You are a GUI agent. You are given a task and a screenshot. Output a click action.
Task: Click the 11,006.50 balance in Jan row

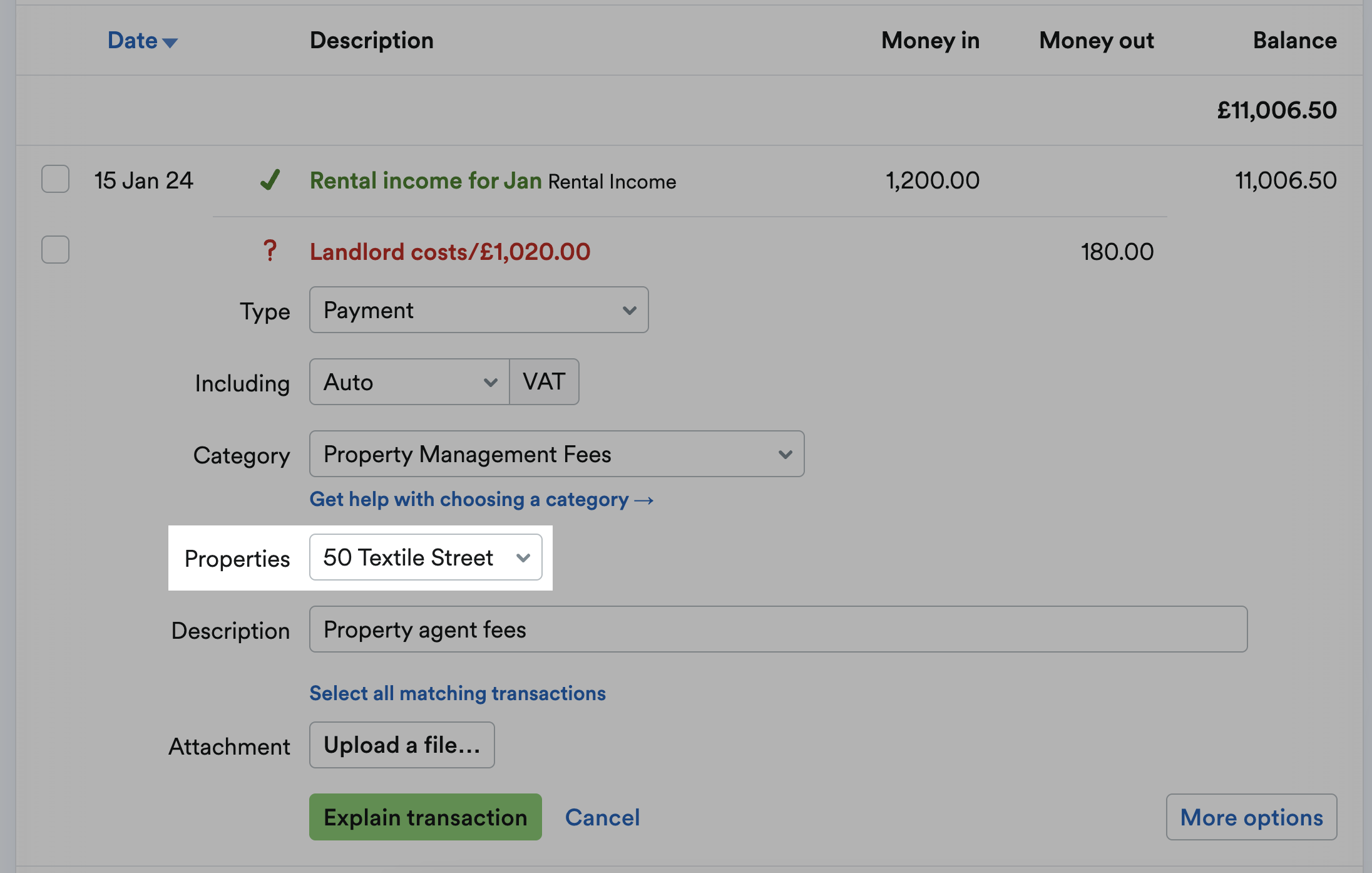(1286, 181)
